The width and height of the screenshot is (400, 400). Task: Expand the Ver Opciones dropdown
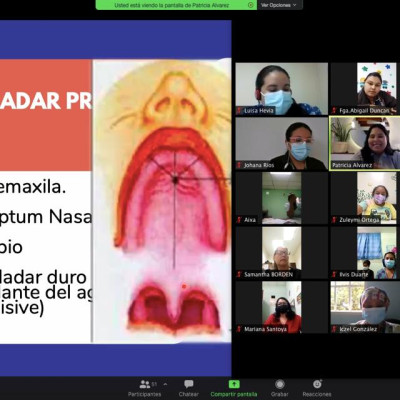point(279,5)
